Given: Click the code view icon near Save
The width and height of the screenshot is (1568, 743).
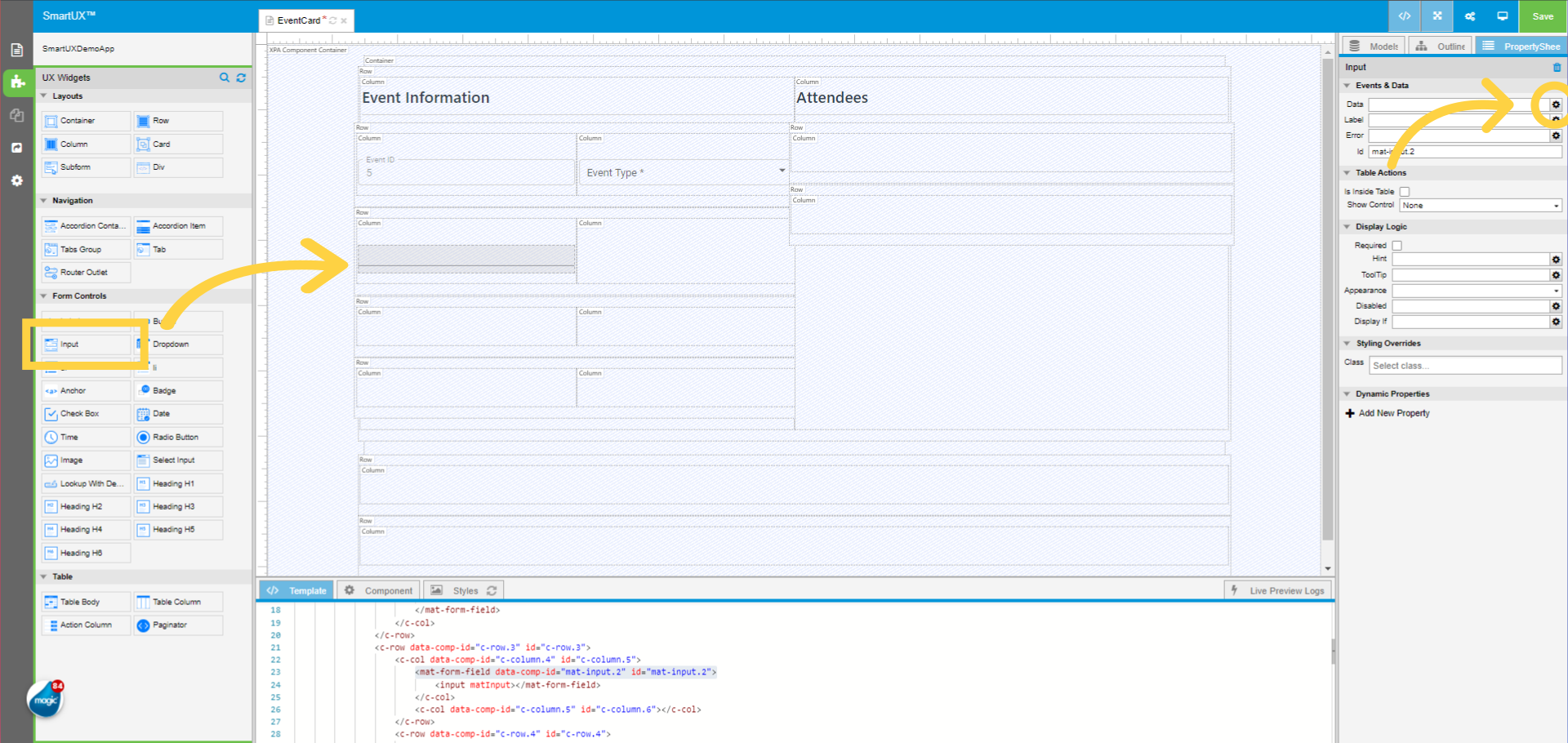Looking at the screenshot, I should pos(1404,16).
